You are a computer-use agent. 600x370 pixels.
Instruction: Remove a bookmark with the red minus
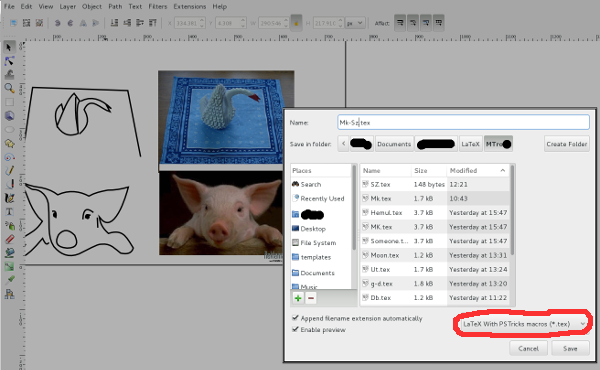tap(311, 298)
